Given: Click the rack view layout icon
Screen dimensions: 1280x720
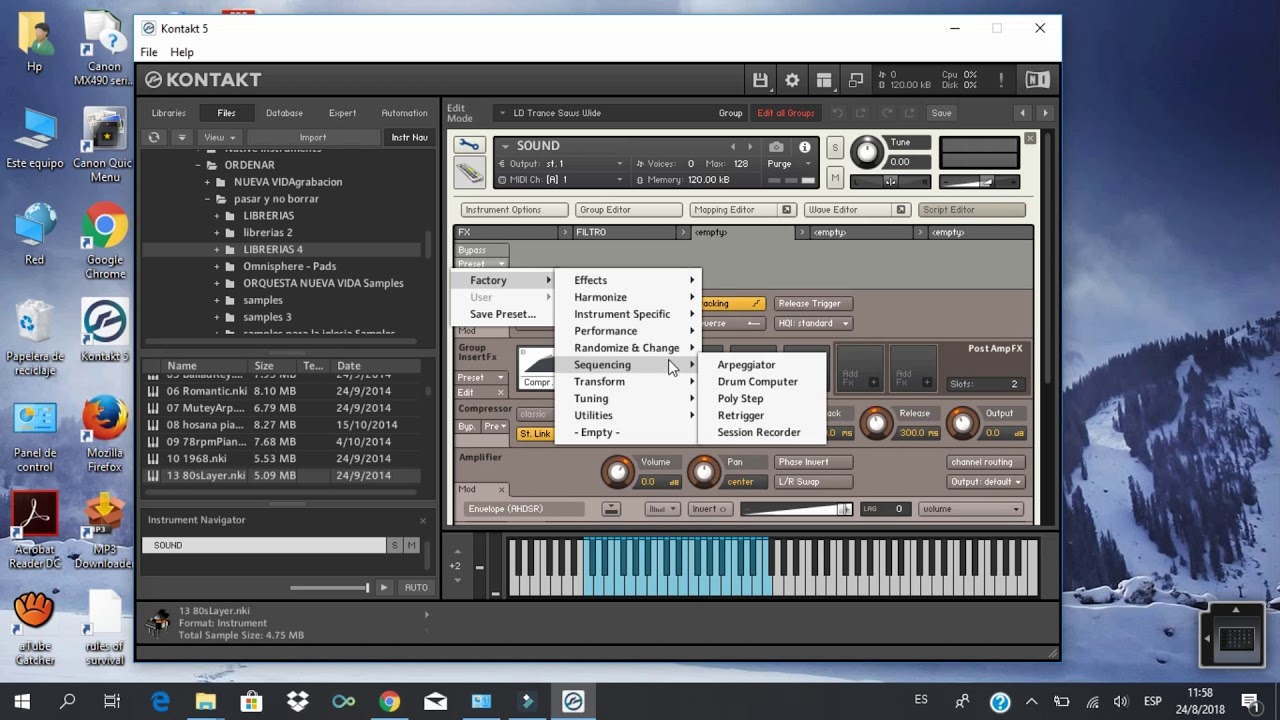Looking at the screenshot, I should point(824,80).
